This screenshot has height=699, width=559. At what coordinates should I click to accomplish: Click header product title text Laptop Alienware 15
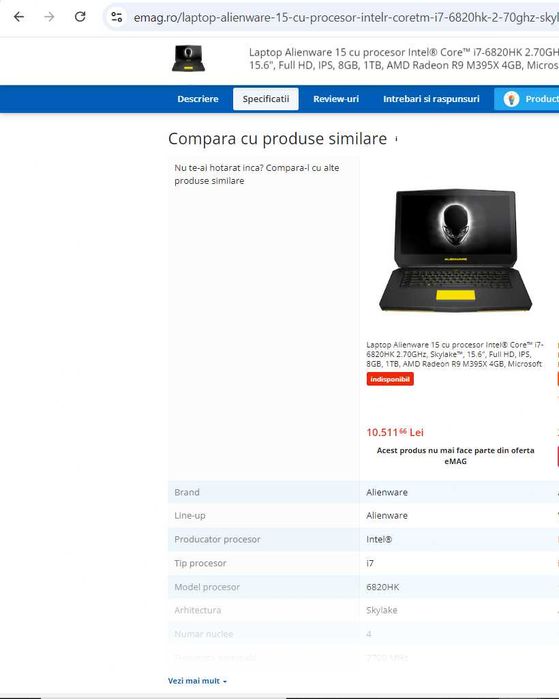click(403, 58)
